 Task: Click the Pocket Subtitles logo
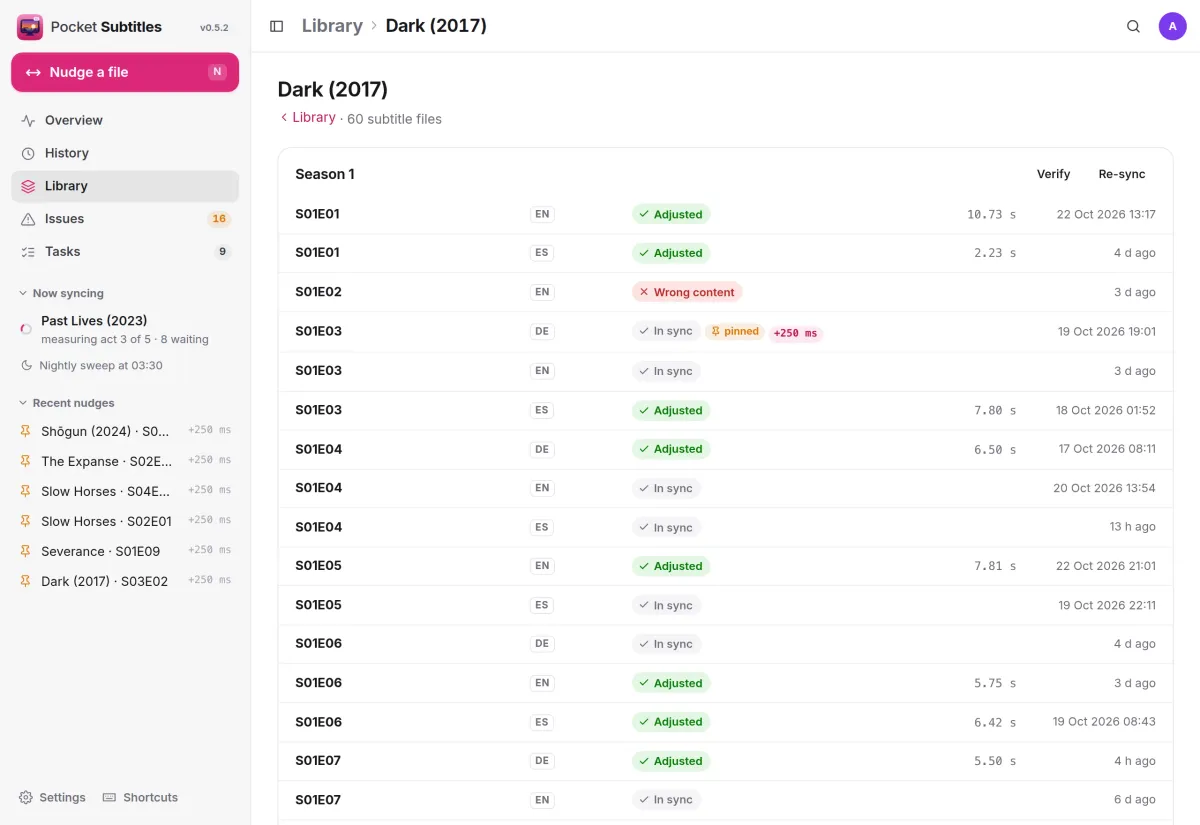tap(30, 27)
